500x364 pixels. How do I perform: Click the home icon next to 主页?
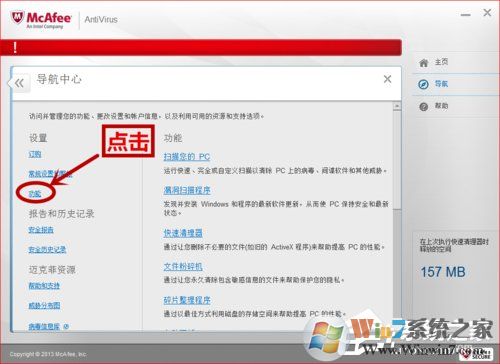tap(424, 63)
